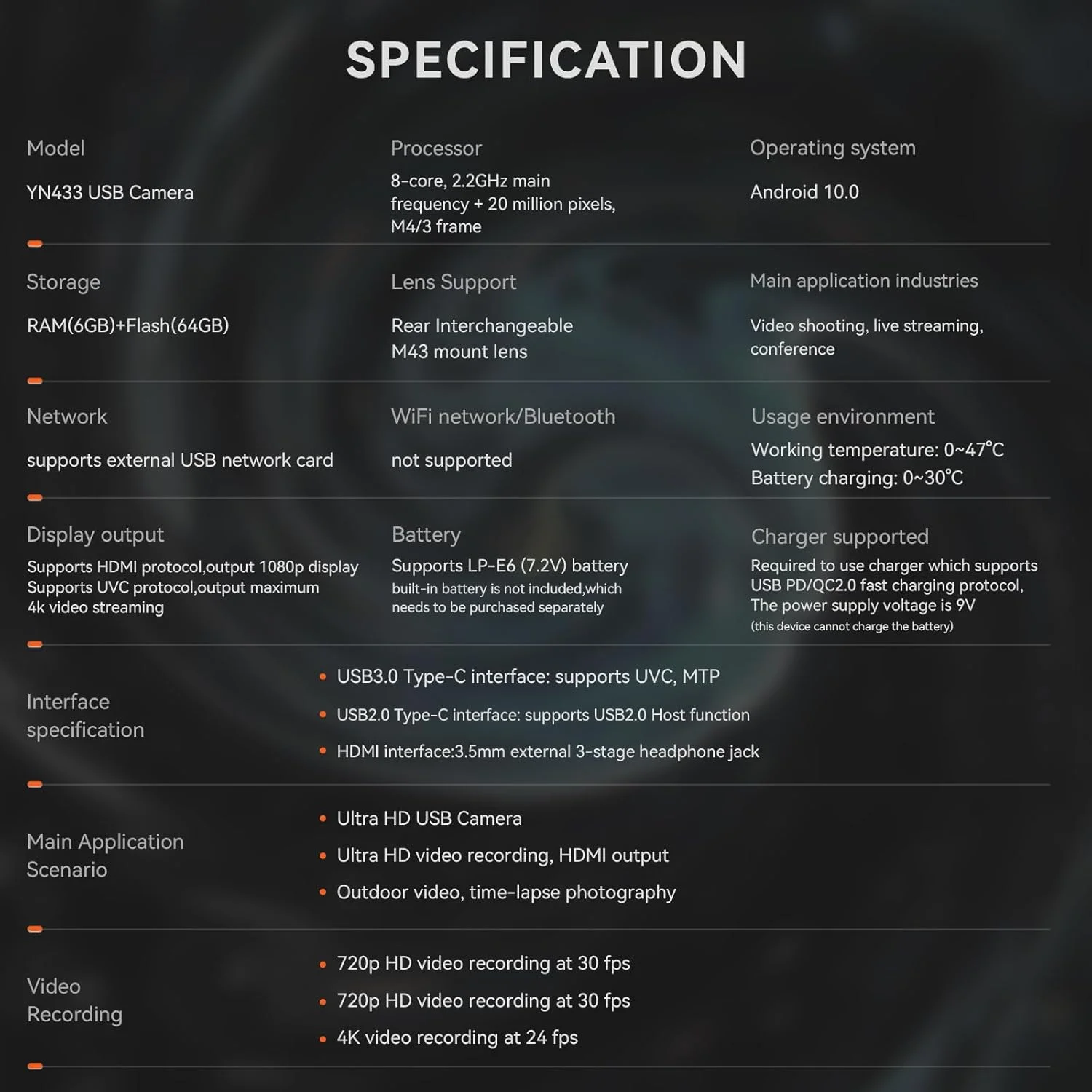Click the YN433 USB Camera model text
The image size is (1092, 1092).
(x=110, y=193)
